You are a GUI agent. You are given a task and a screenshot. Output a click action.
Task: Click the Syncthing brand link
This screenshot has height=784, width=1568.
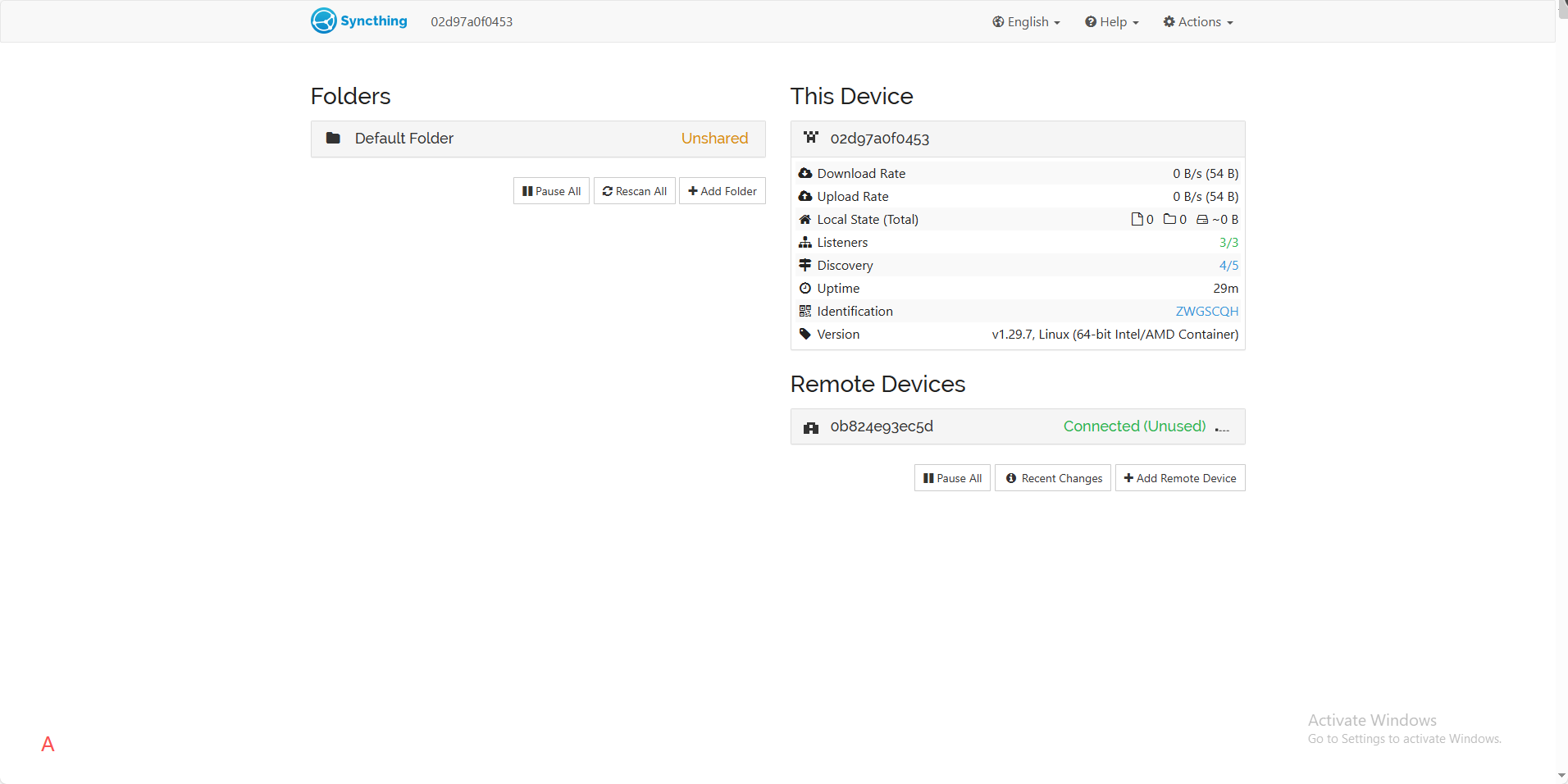pyautogui.click(x=359, y=21)
